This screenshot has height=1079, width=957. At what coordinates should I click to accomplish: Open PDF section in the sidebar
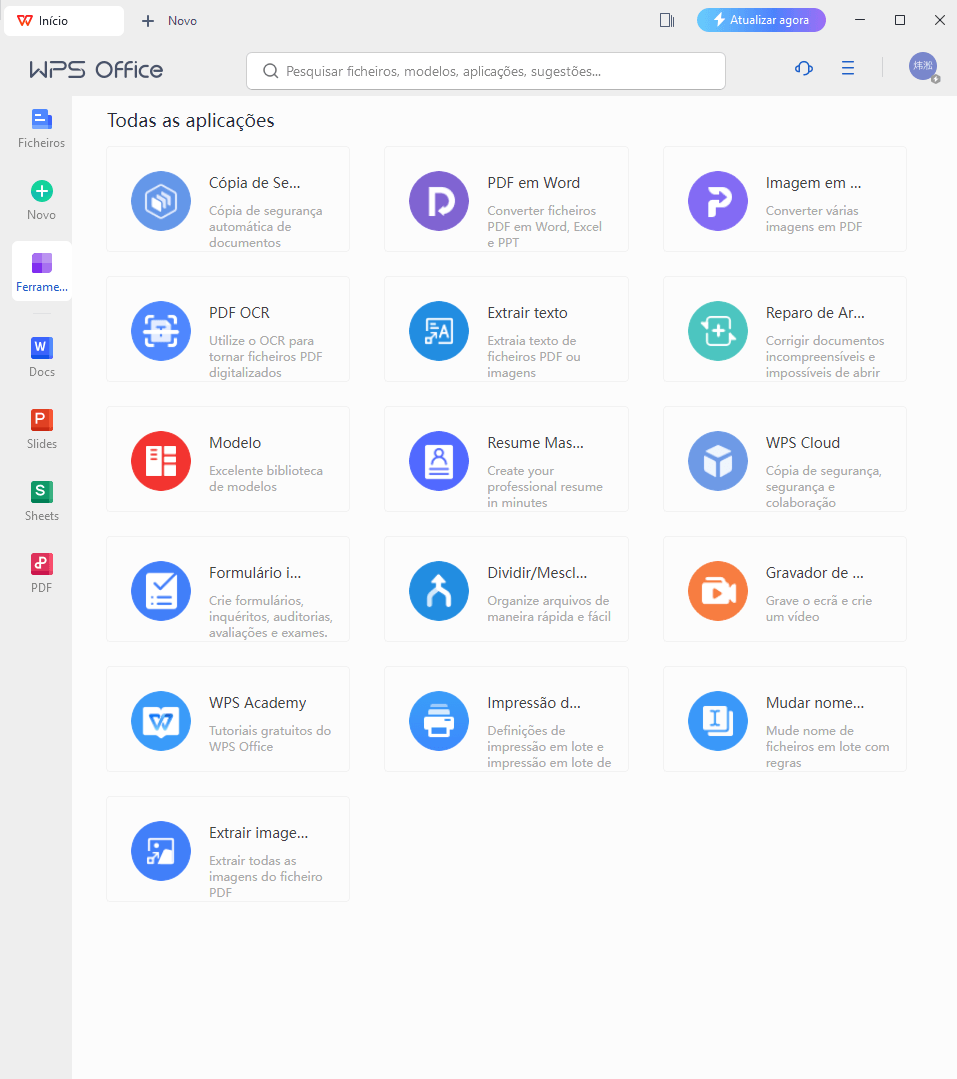[41, 571]
